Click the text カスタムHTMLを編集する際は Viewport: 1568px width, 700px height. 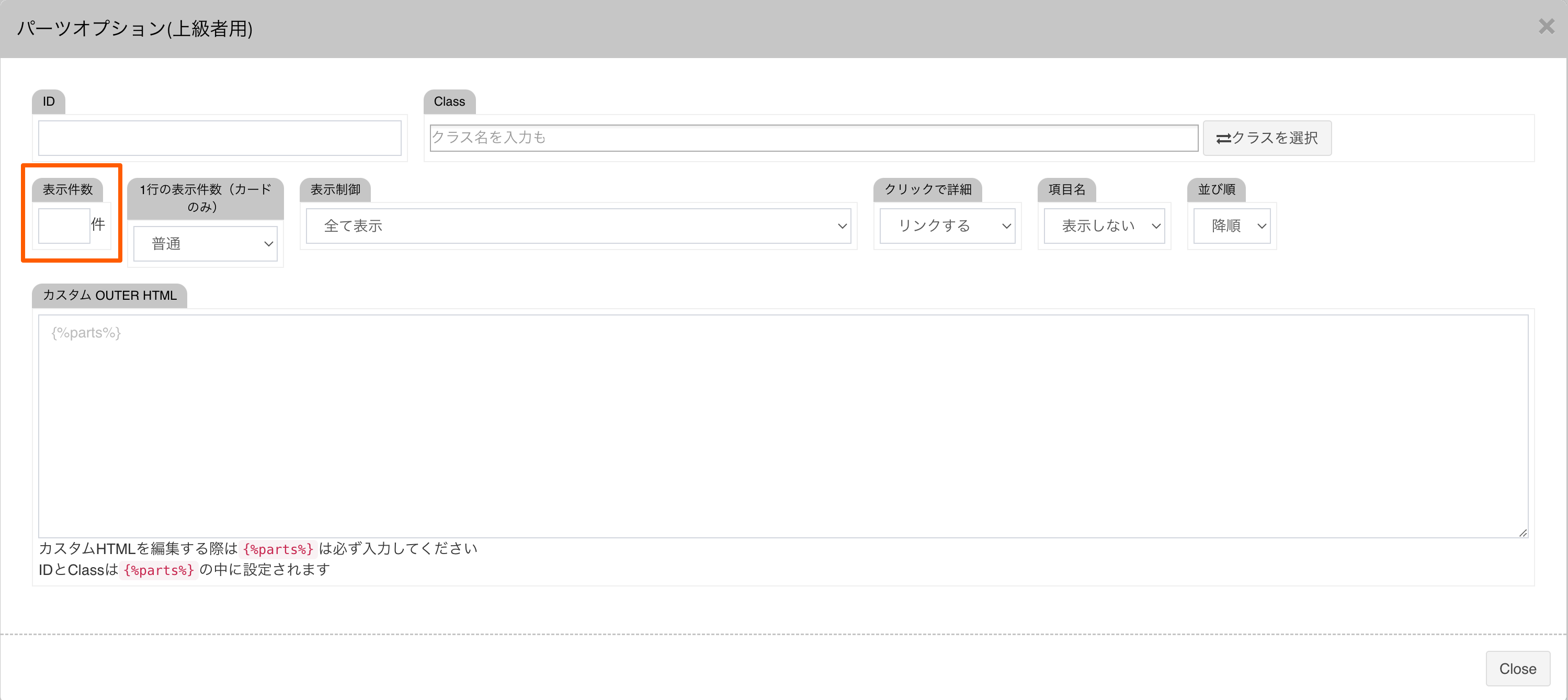(x=138, y=549)
